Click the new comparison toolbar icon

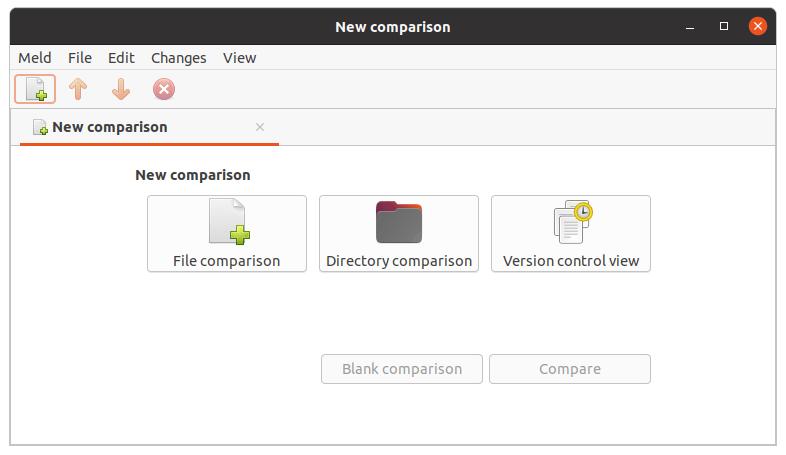point(35,90)
